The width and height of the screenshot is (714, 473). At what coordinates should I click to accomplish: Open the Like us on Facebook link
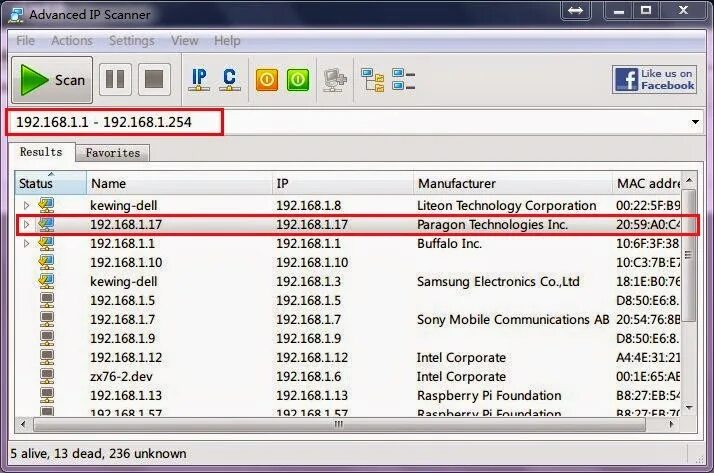pyautogui.click(x=654, y=80)
